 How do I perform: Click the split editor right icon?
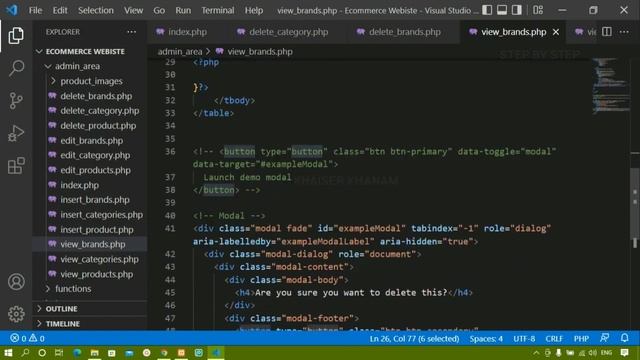point(607,32)
